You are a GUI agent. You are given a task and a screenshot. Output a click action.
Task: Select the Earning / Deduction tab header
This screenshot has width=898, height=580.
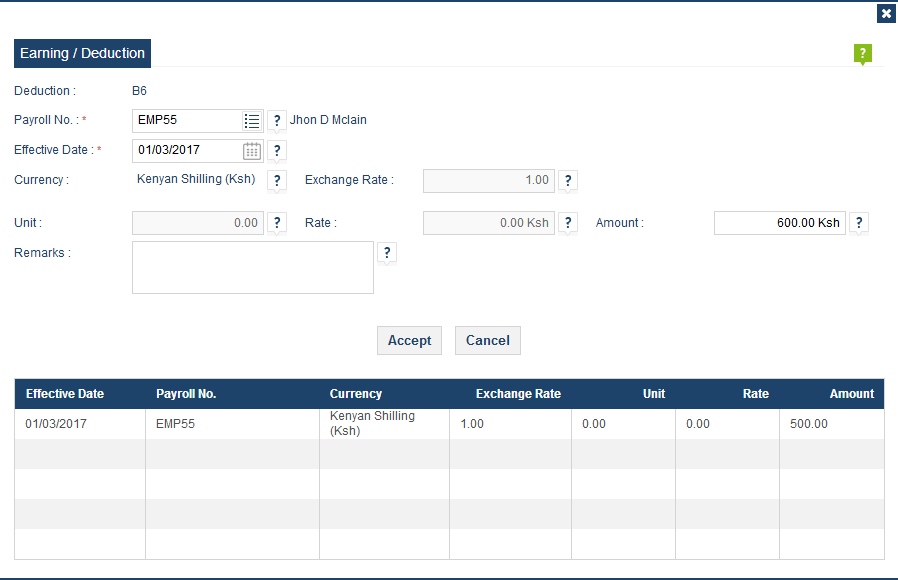82,53
